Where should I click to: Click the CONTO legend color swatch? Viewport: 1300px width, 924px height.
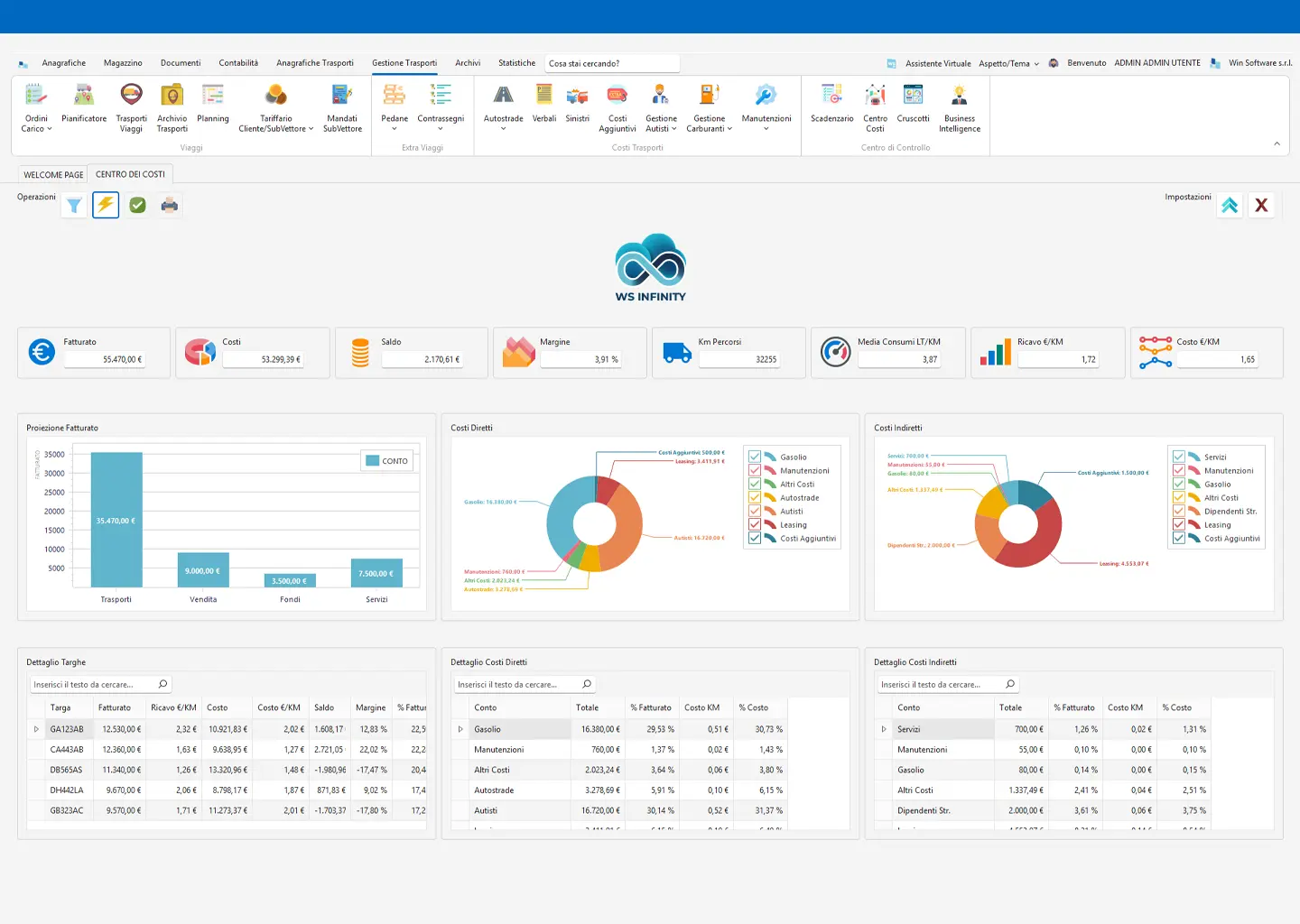(x=372, y=461)
